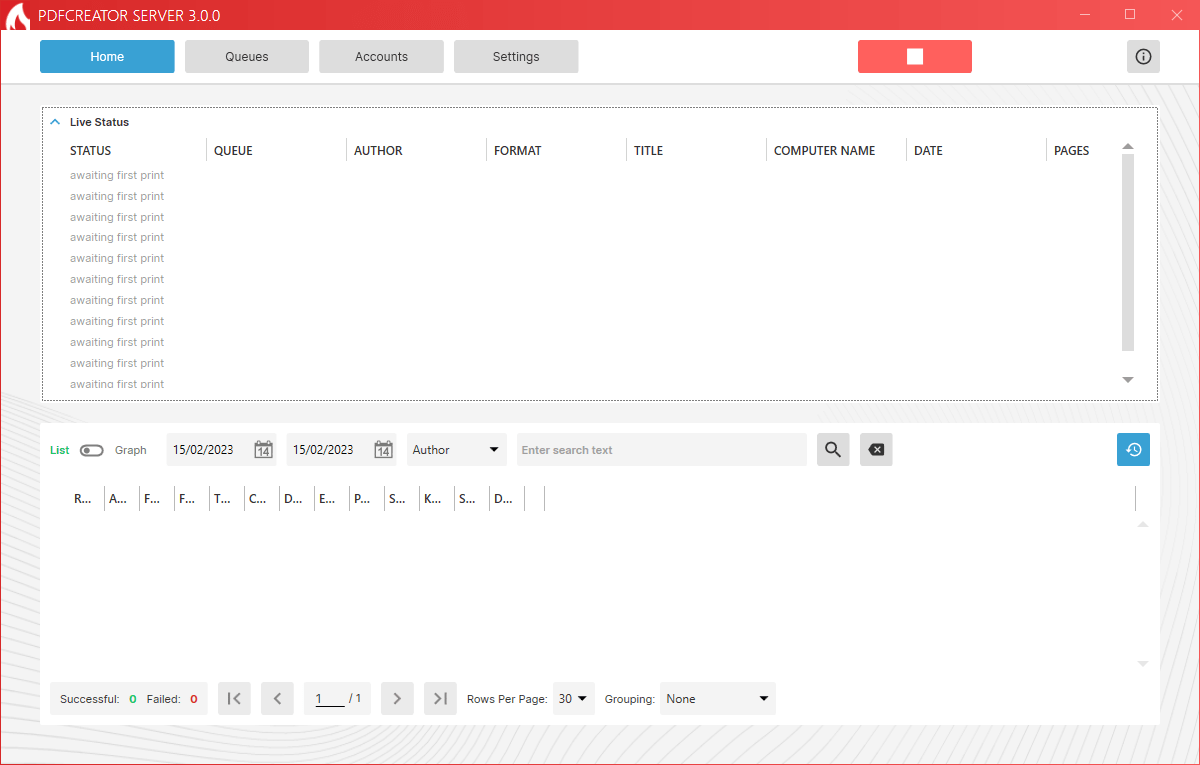Open the end date calendar picker icon
Screen dimensions: 1200x765
click(x=383, y=450)
